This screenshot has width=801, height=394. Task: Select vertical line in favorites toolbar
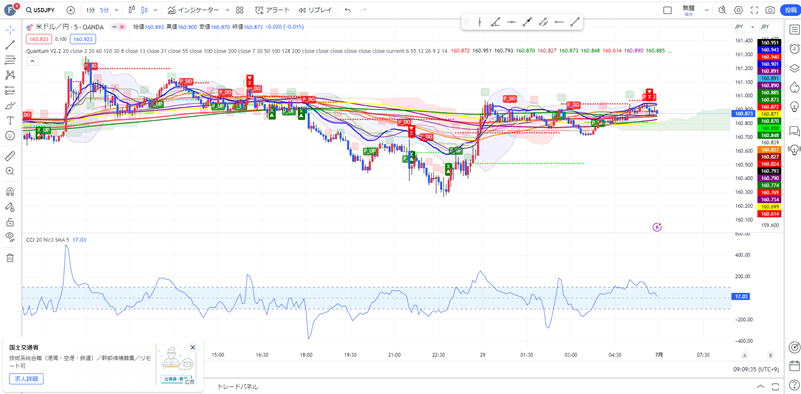pyautogui.click(x=479, y=21)
